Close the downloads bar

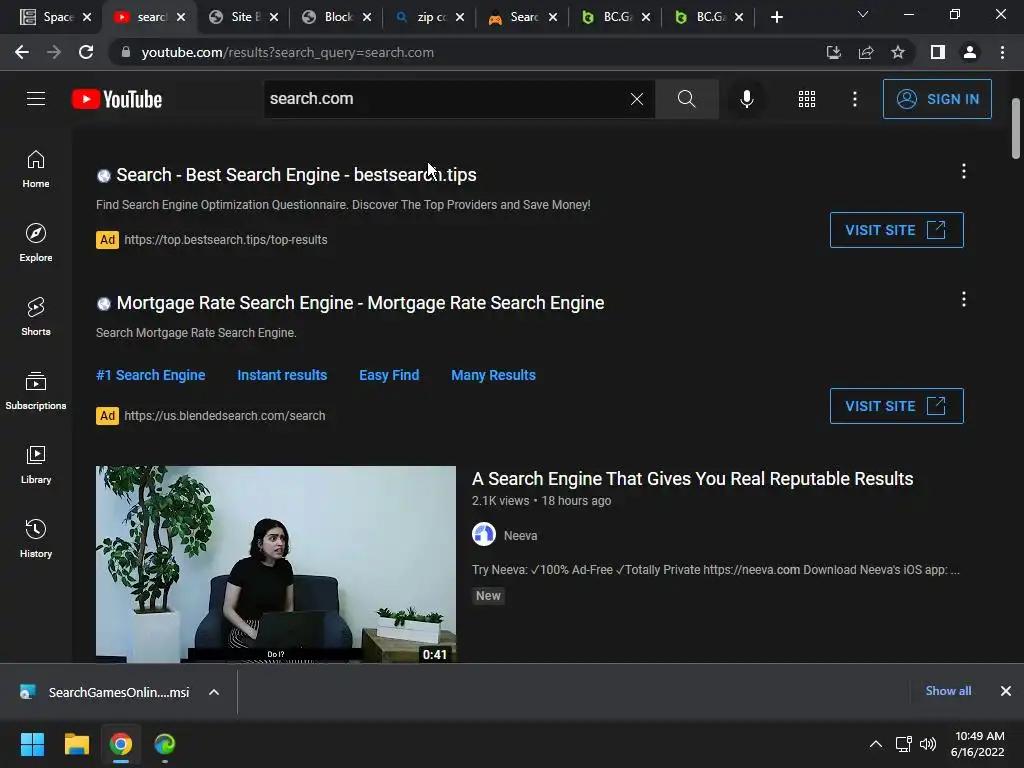1006,691
